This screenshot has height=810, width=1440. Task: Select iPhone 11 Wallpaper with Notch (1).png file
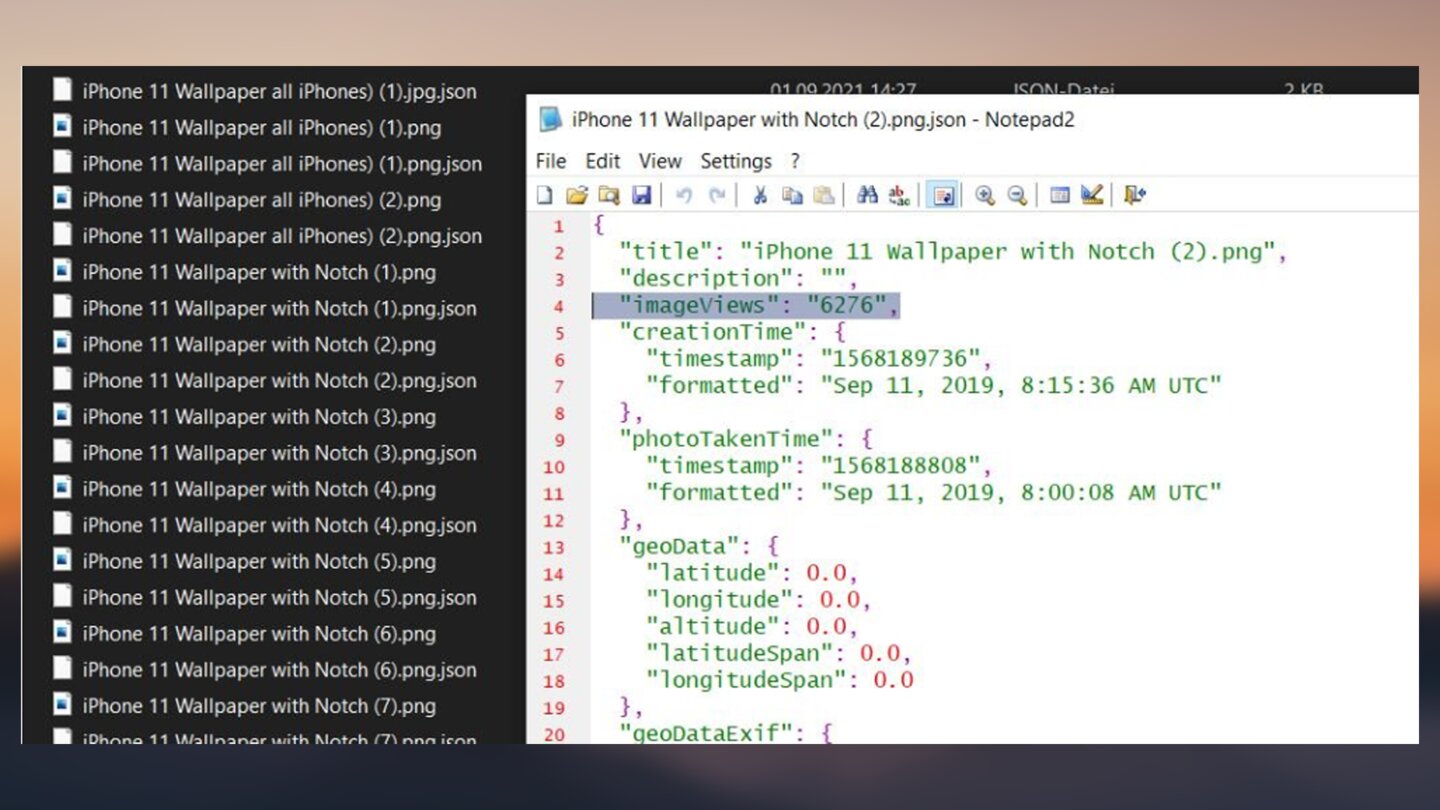pyautogui.click(x=258, y=272)
